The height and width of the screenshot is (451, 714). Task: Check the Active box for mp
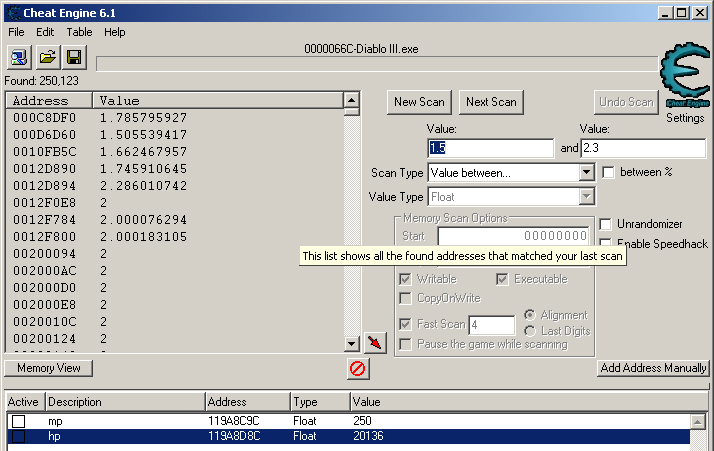pyautogui.click(x=18, y=422)
